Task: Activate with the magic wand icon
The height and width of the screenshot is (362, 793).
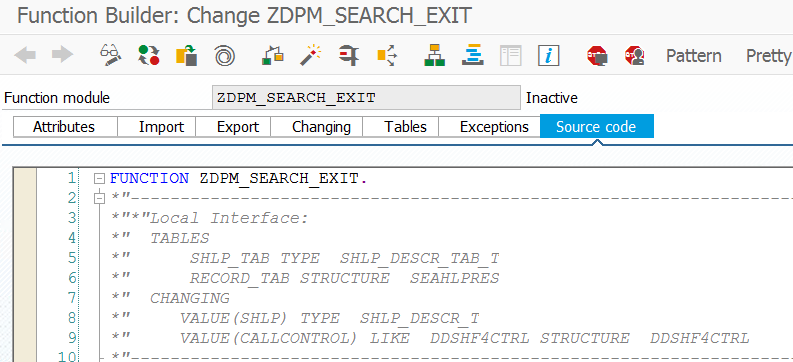Action: point(311,55)
